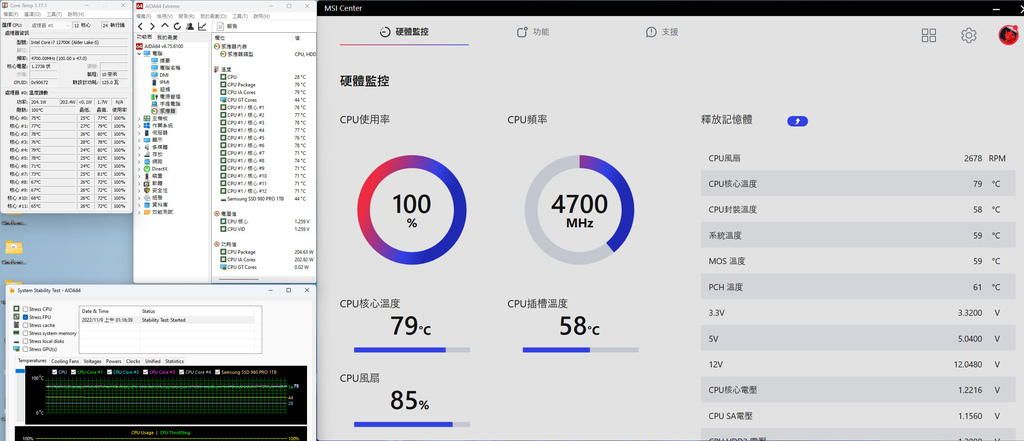Expand the 軟體 node in AIDA64 tree
This screenshot has height=441, width=1024.
(139, 183)
